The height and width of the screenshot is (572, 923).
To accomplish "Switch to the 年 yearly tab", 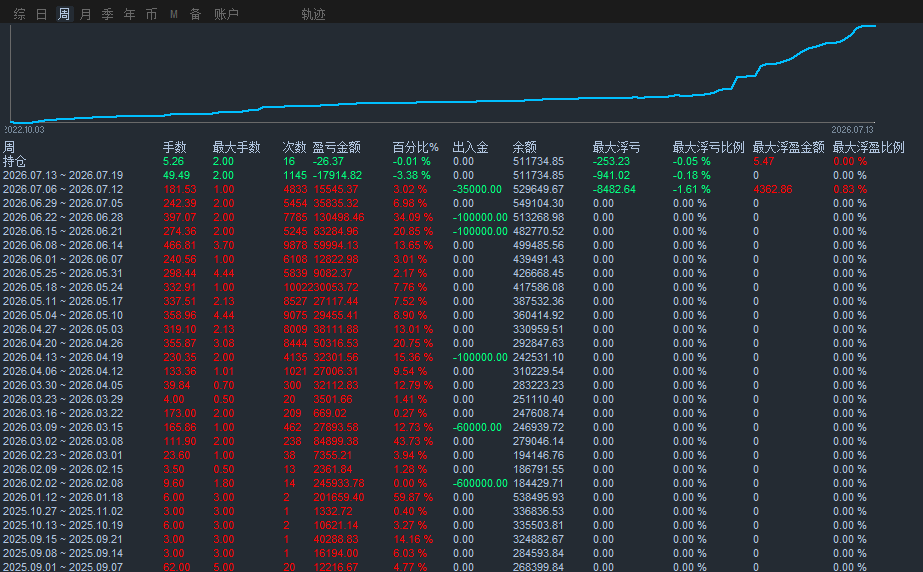I will (x=130, y=14).
